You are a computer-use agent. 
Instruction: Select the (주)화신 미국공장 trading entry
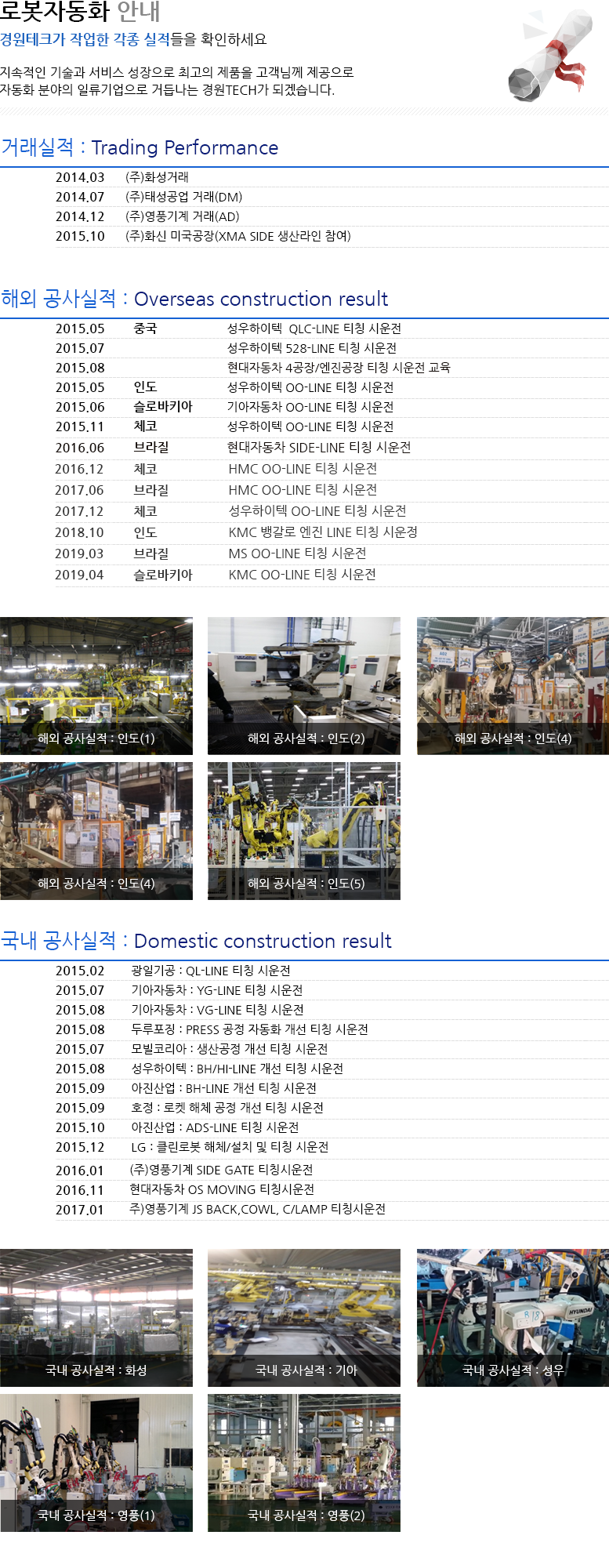238,236
